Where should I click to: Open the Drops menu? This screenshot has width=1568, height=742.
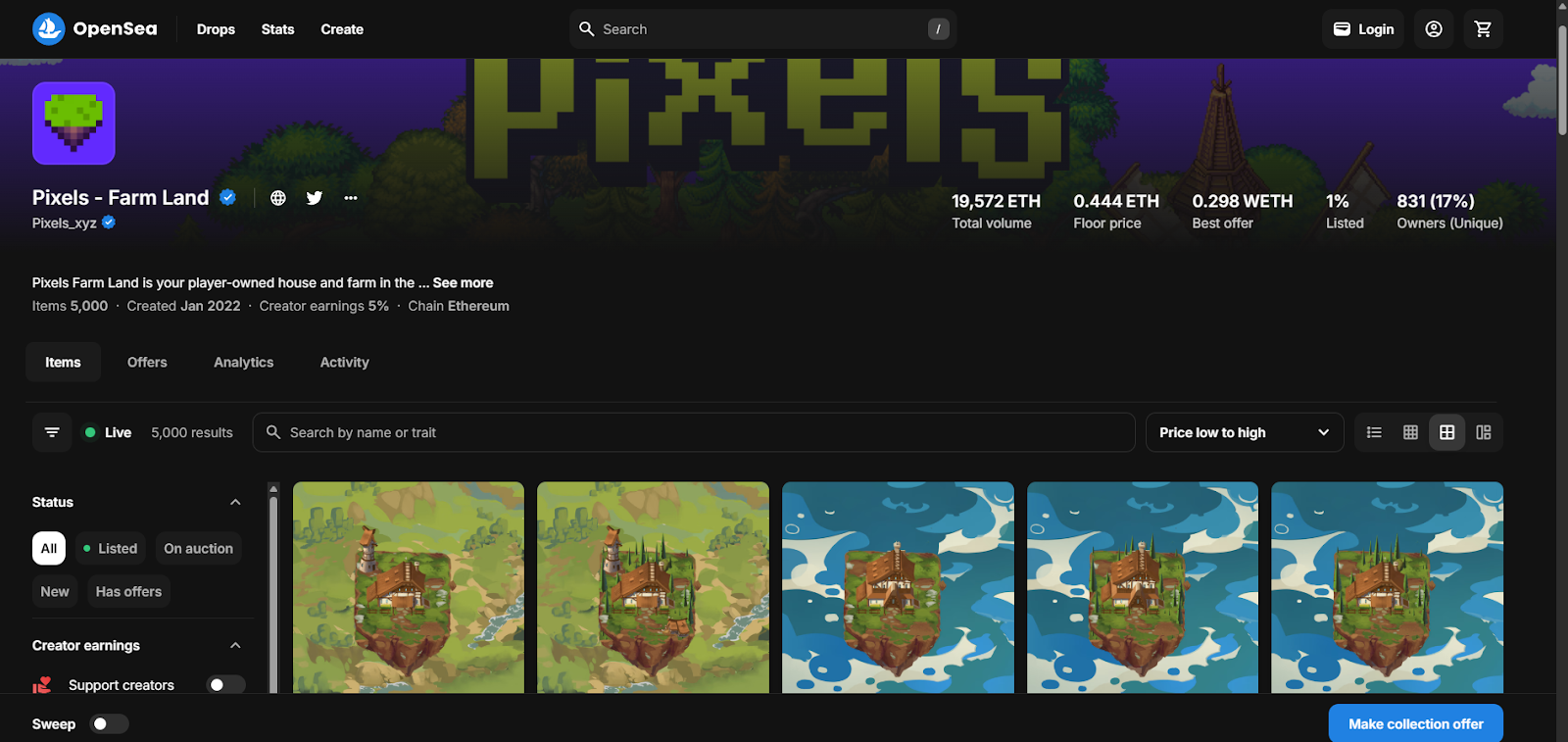click(x=216, y=29)
